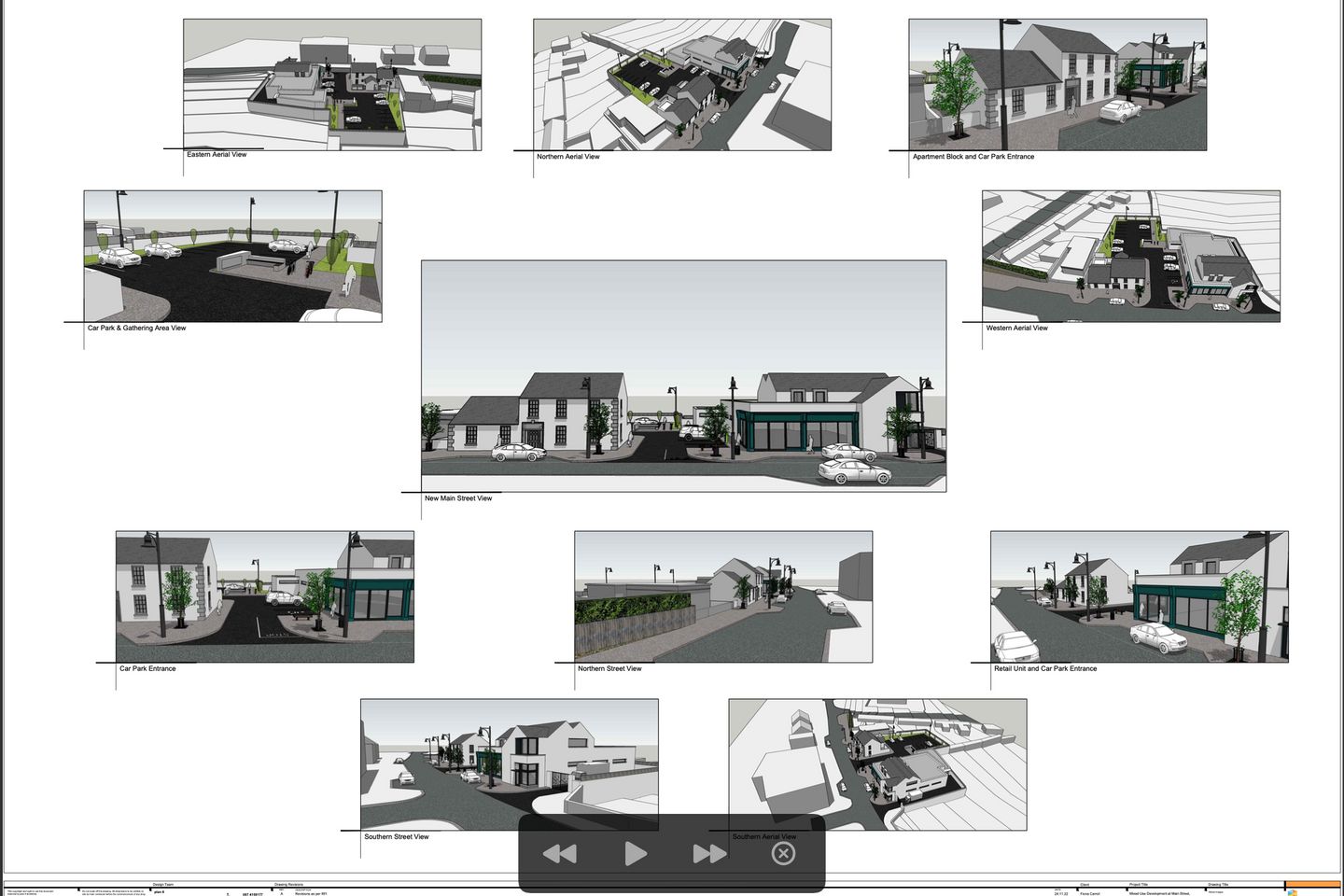
Task: Select the Eastern Aerial View rendering
Action: pos(332,84)
